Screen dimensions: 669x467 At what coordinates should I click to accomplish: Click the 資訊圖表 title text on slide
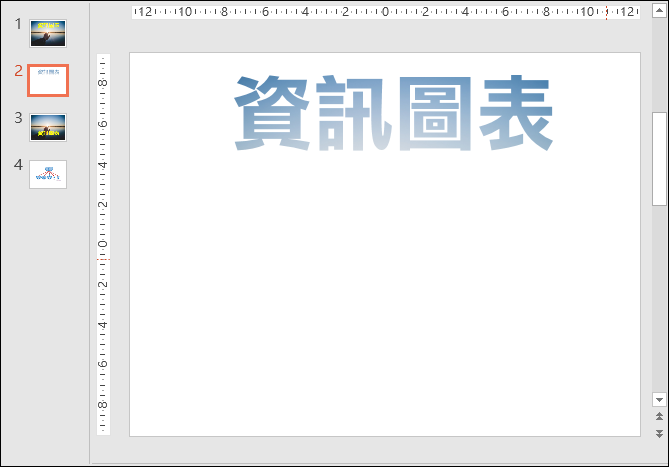(x=393, y=113)
